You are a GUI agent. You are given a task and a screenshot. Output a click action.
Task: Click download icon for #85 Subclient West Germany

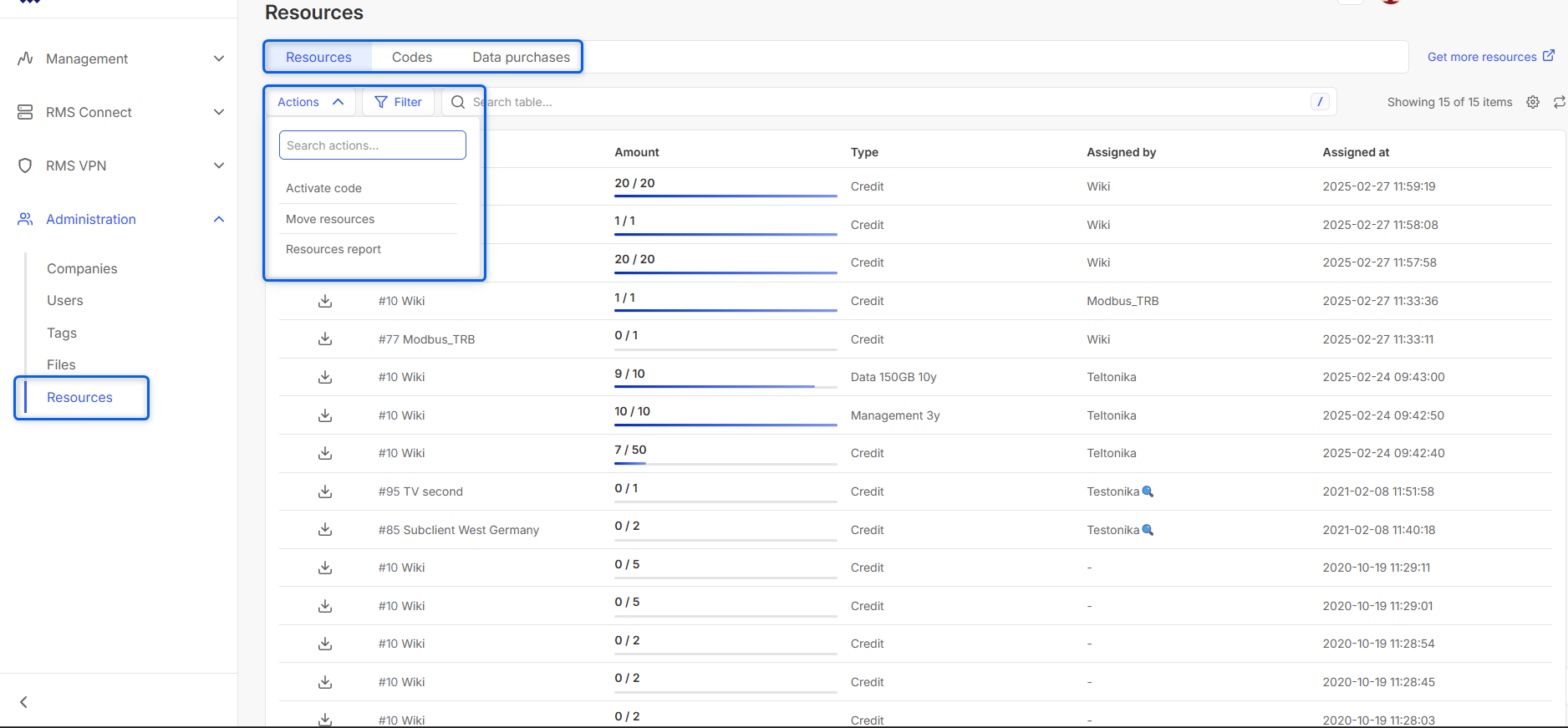tap(325, 529)
